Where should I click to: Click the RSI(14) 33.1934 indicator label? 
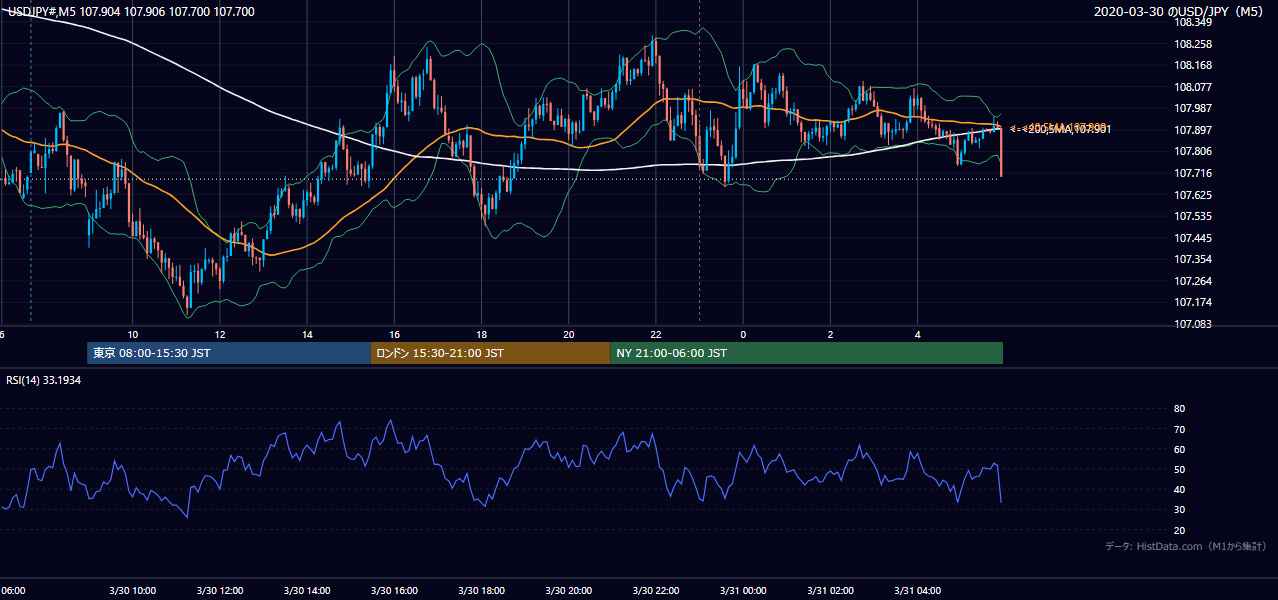coord(43,381)
